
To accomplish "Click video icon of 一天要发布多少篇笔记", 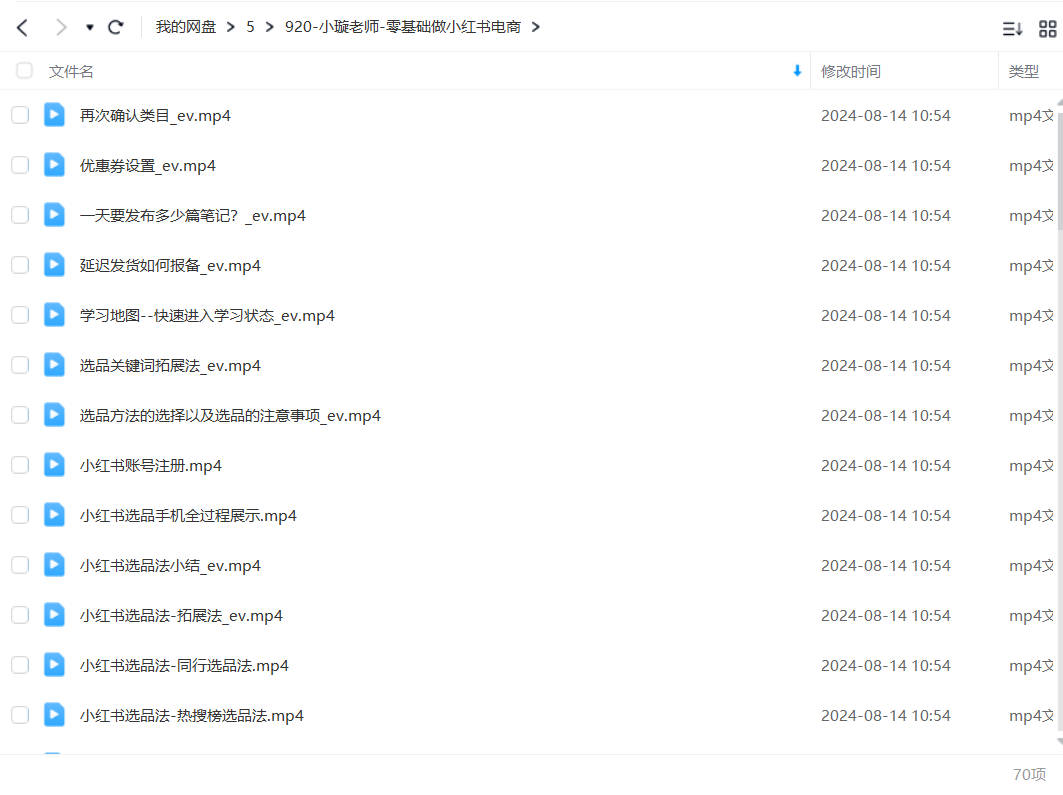I will (x=54, y=215).
